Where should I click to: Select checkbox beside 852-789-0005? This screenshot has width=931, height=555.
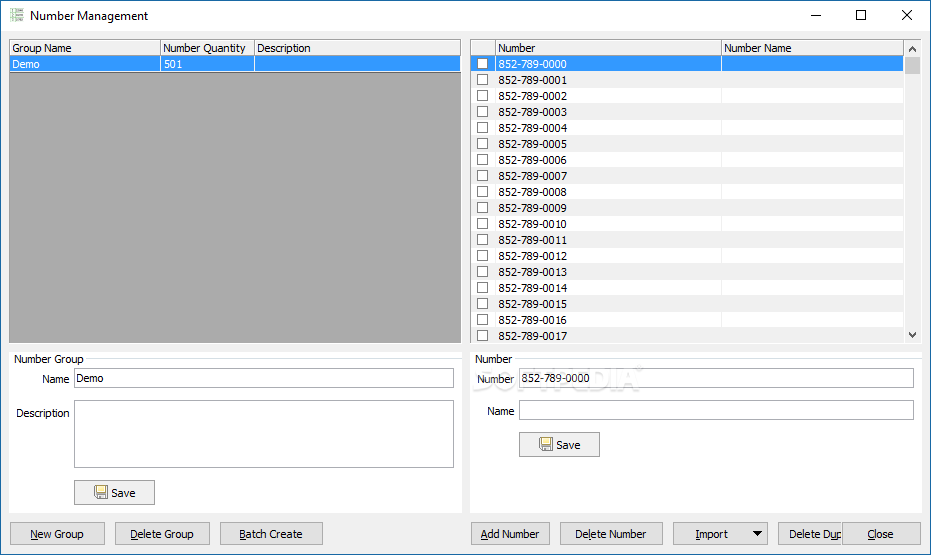click(x=483, y=144)
